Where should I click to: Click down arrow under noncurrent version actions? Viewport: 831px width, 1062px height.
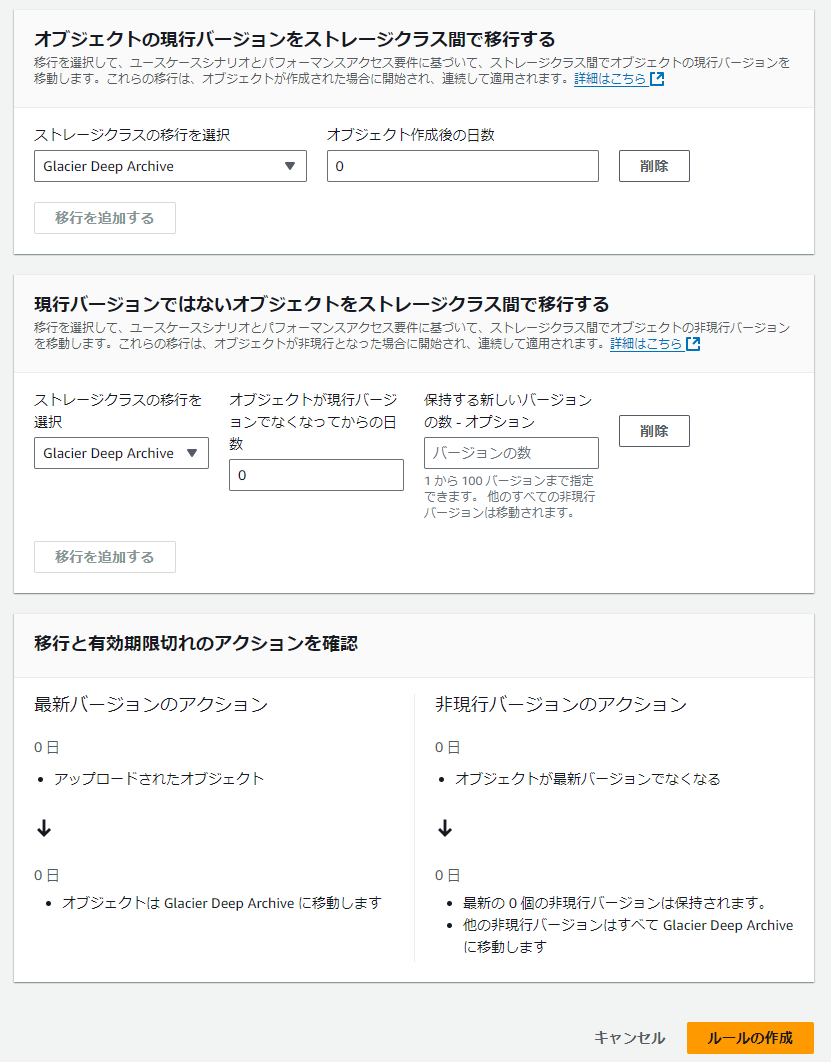pos(445,828)
